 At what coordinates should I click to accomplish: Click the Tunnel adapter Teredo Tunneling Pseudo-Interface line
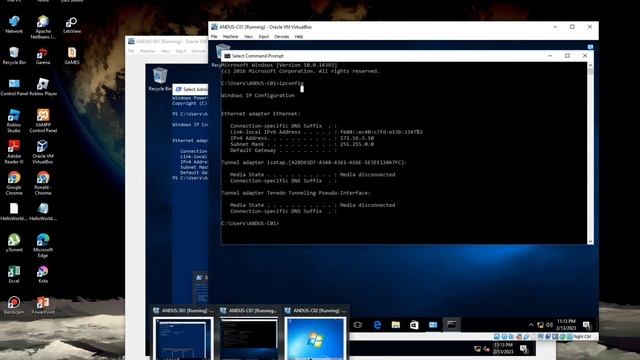click(x=296, y=193)
